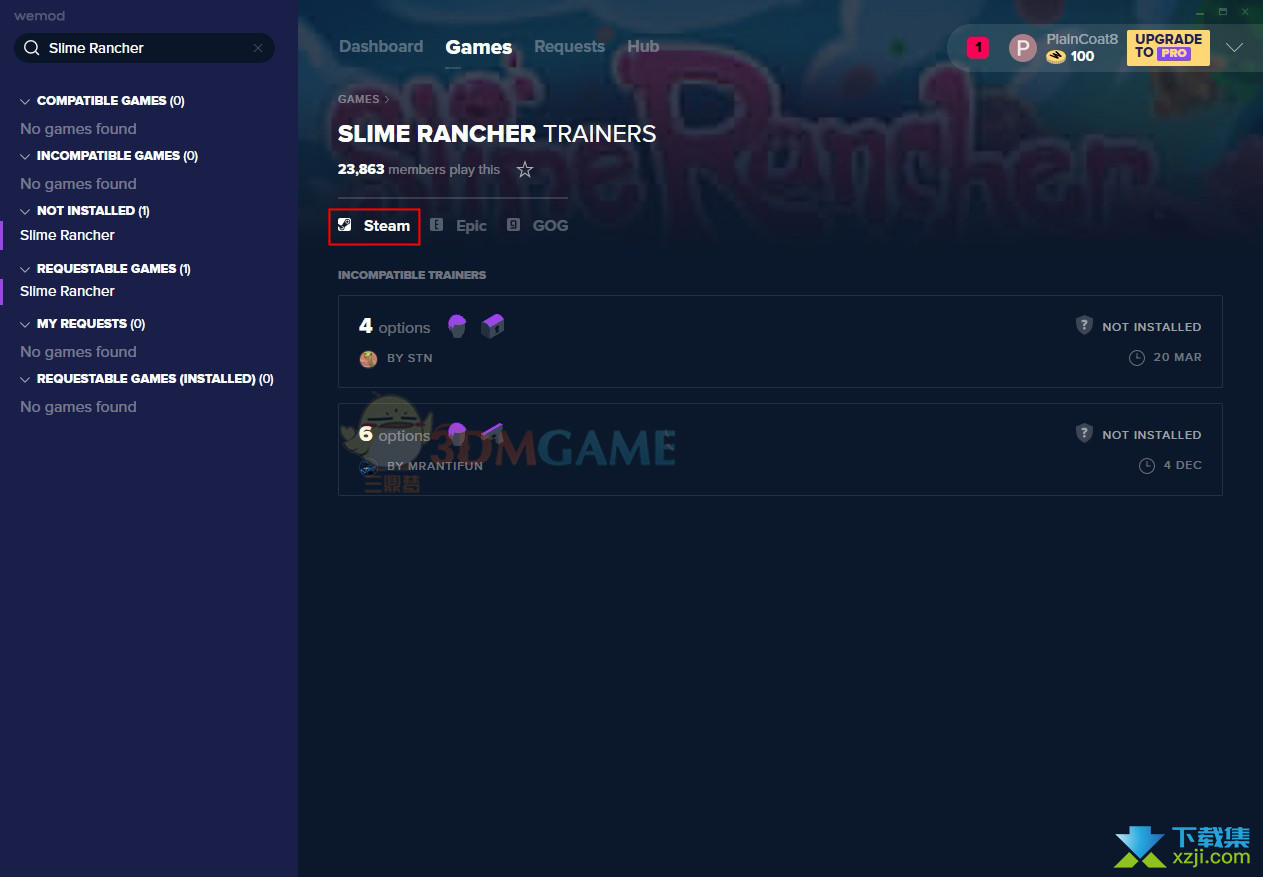The image size is (1263, 877).
Task: Switch to the Dashboard tab
Action: point(381,47)
